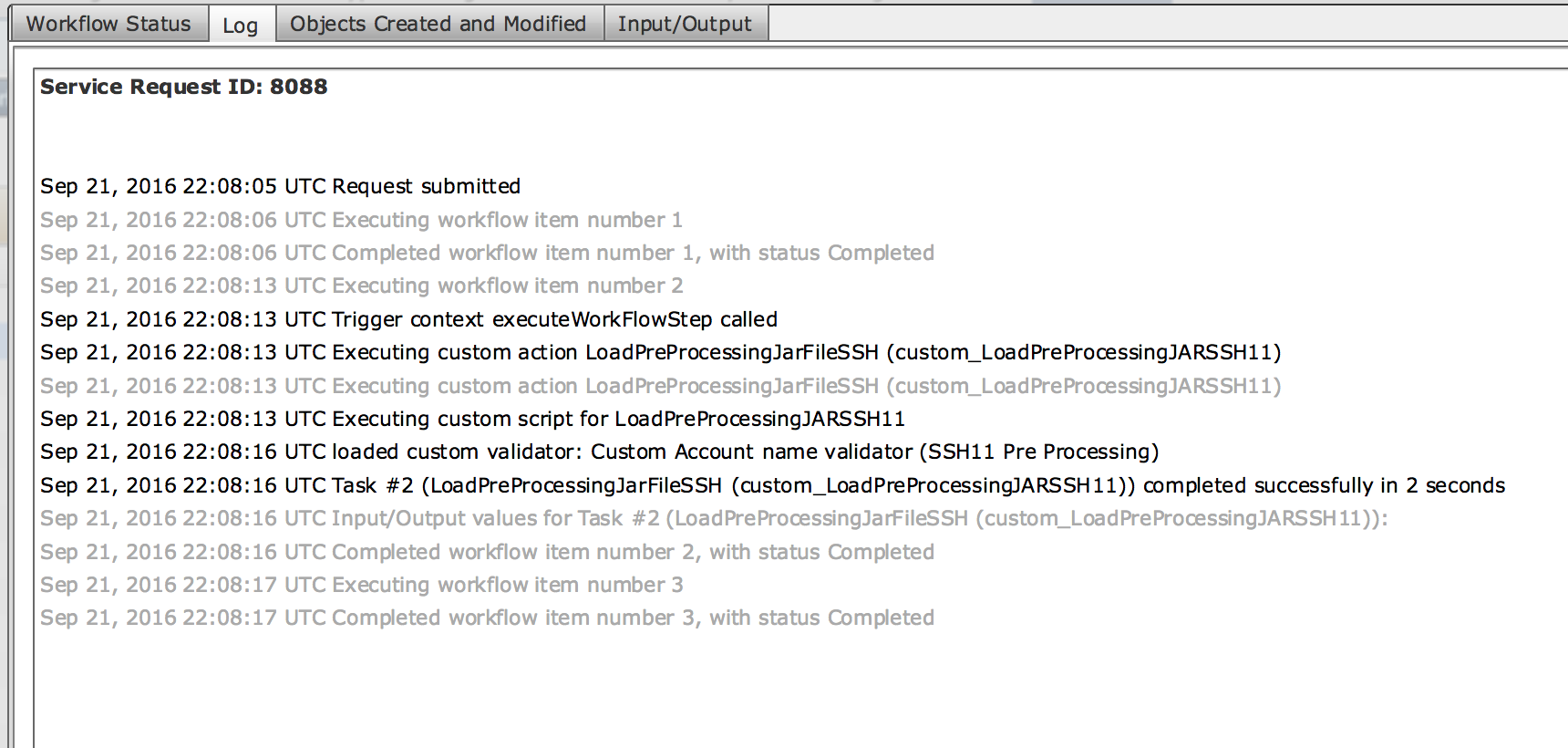Select the 'Executing workflow item number 3' line
The width and height of the screenshot is (1568, 748).
click(361, 585)
